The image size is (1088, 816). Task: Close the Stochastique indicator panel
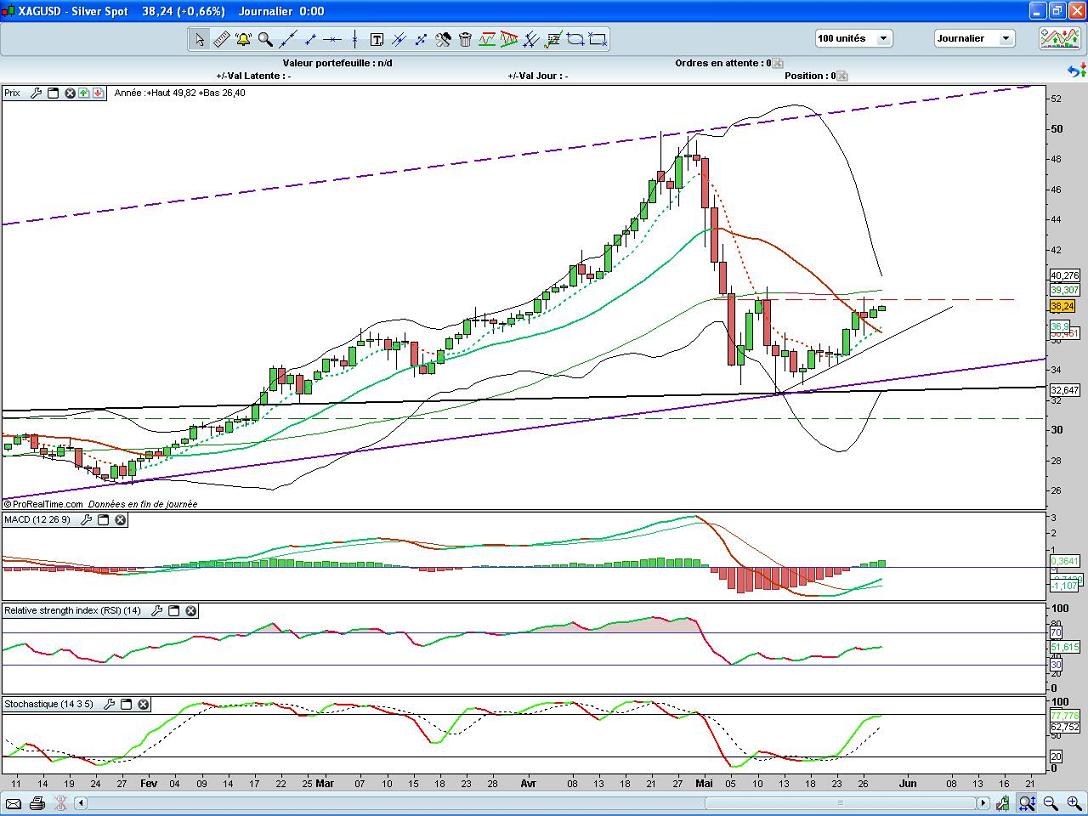[143, 704]
